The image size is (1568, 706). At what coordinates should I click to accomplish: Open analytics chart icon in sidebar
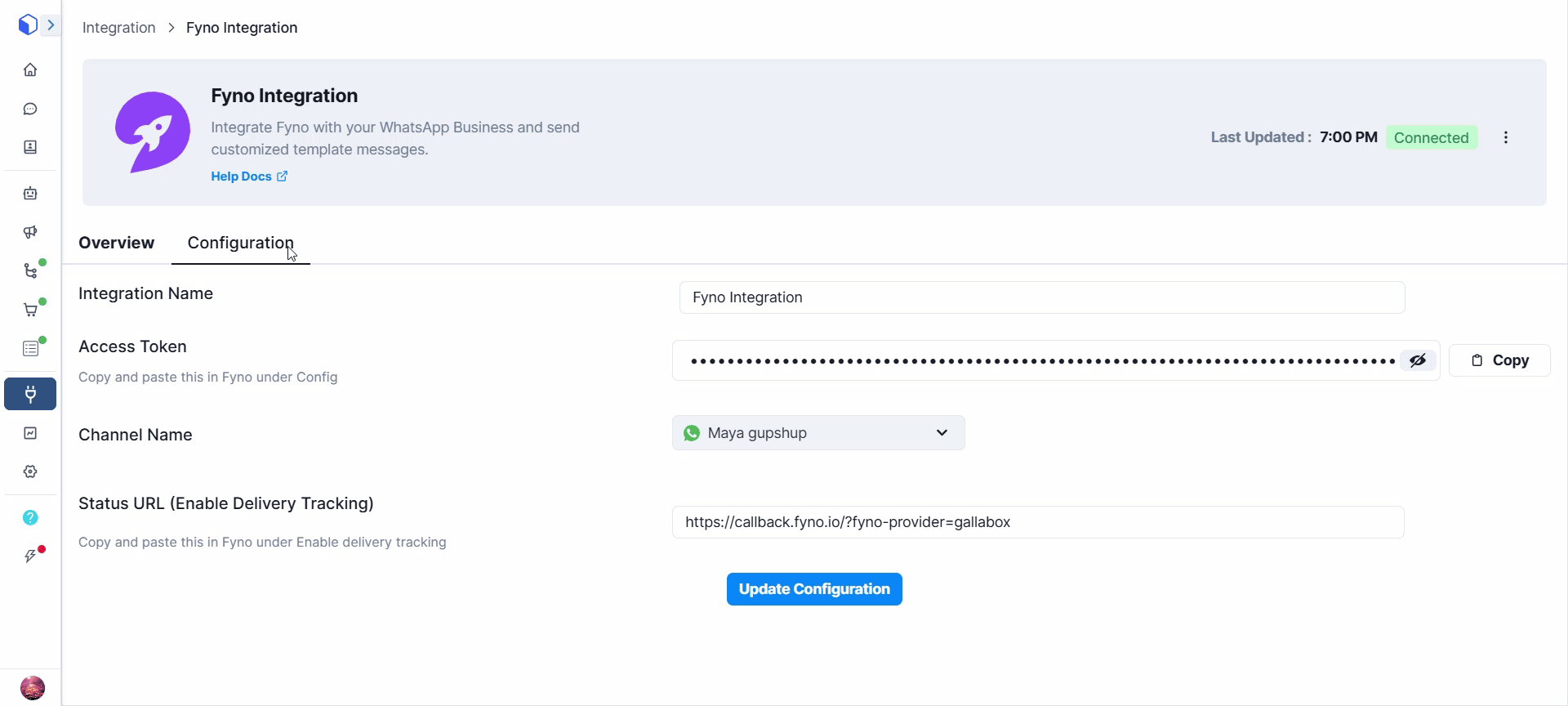(x=30, y=433)
